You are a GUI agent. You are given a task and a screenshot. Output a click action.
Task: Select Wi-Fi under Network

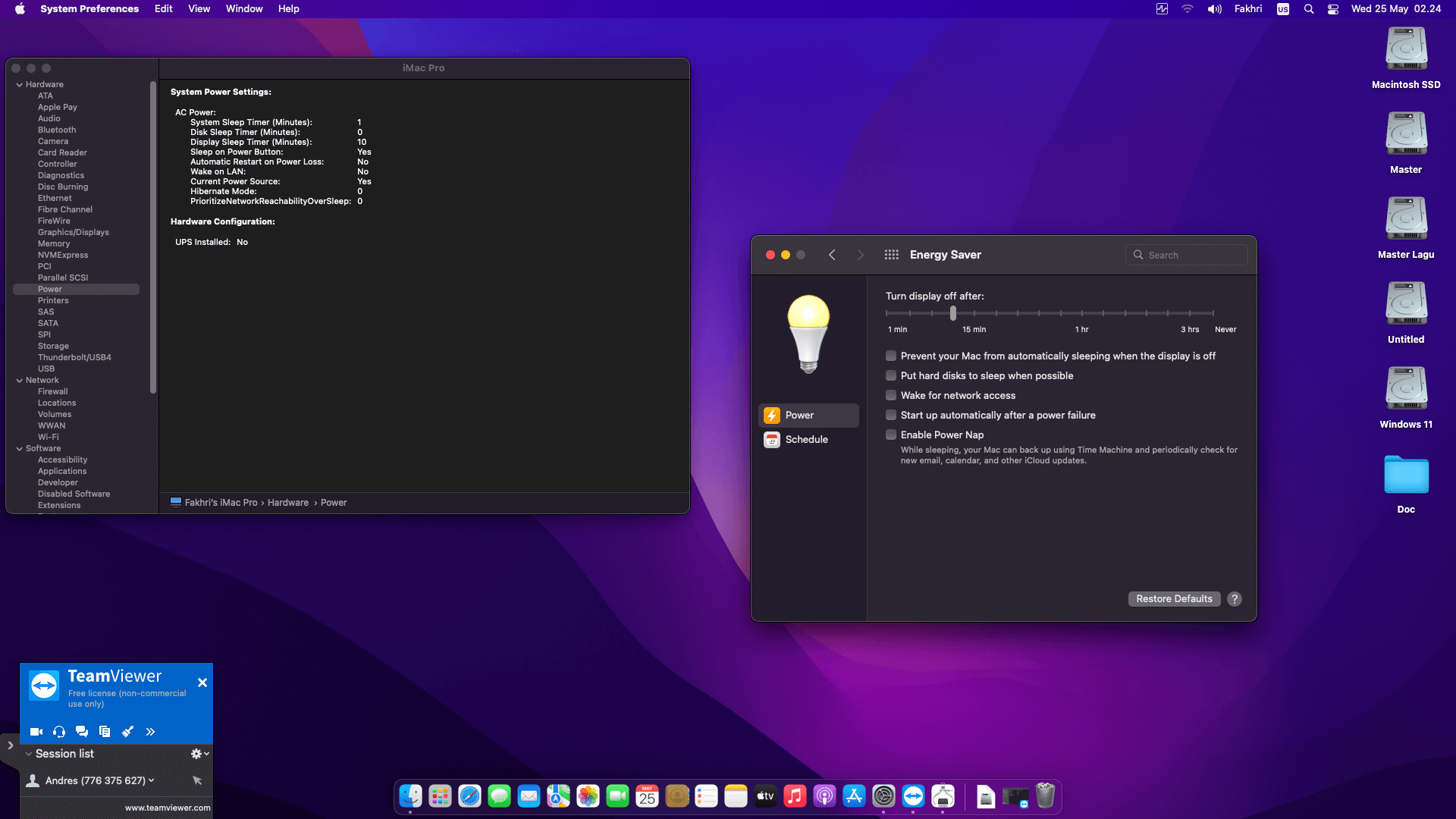click(x=49, y=438)
